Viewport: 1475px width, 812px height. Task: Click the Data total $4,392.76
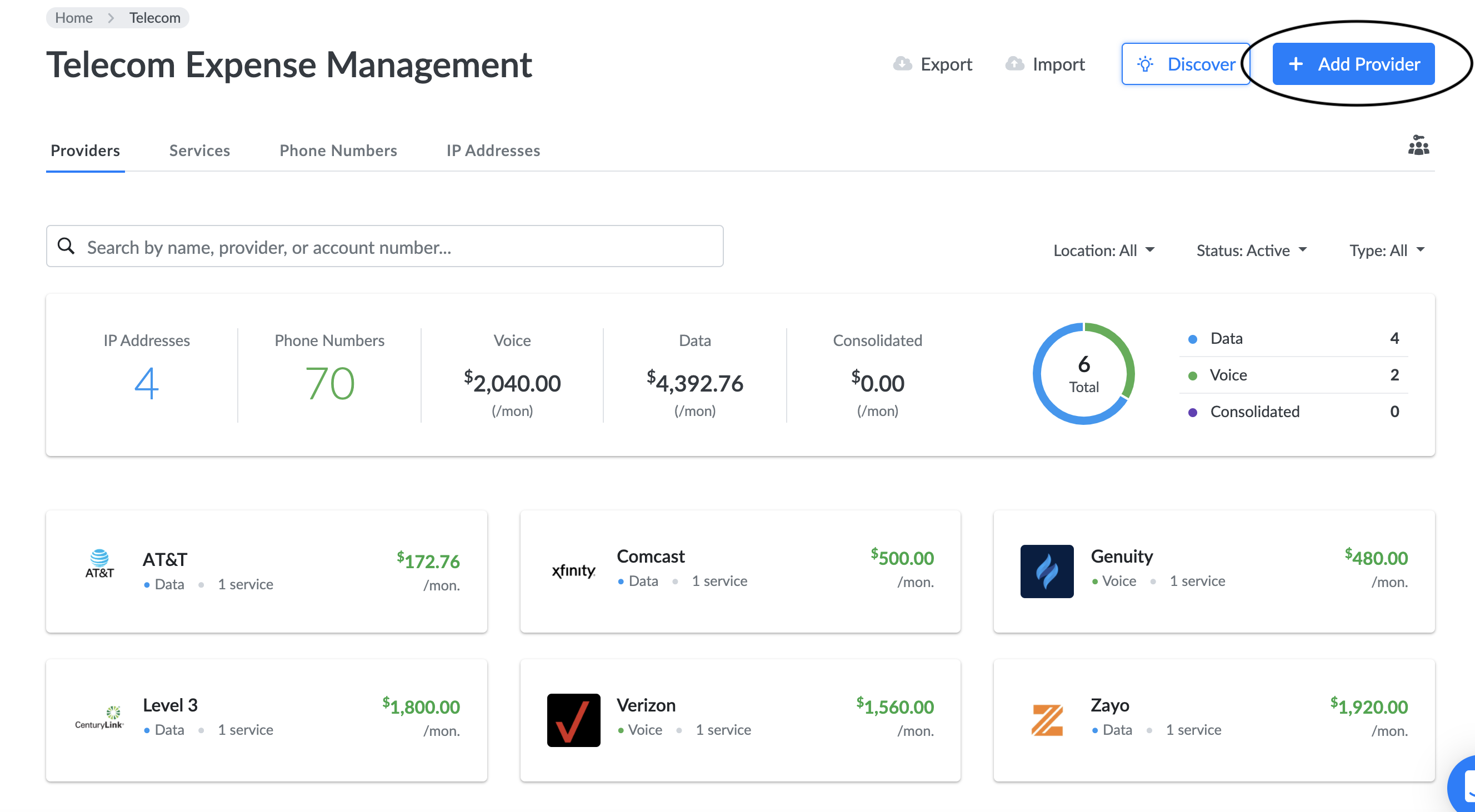(x=694, y=383)
